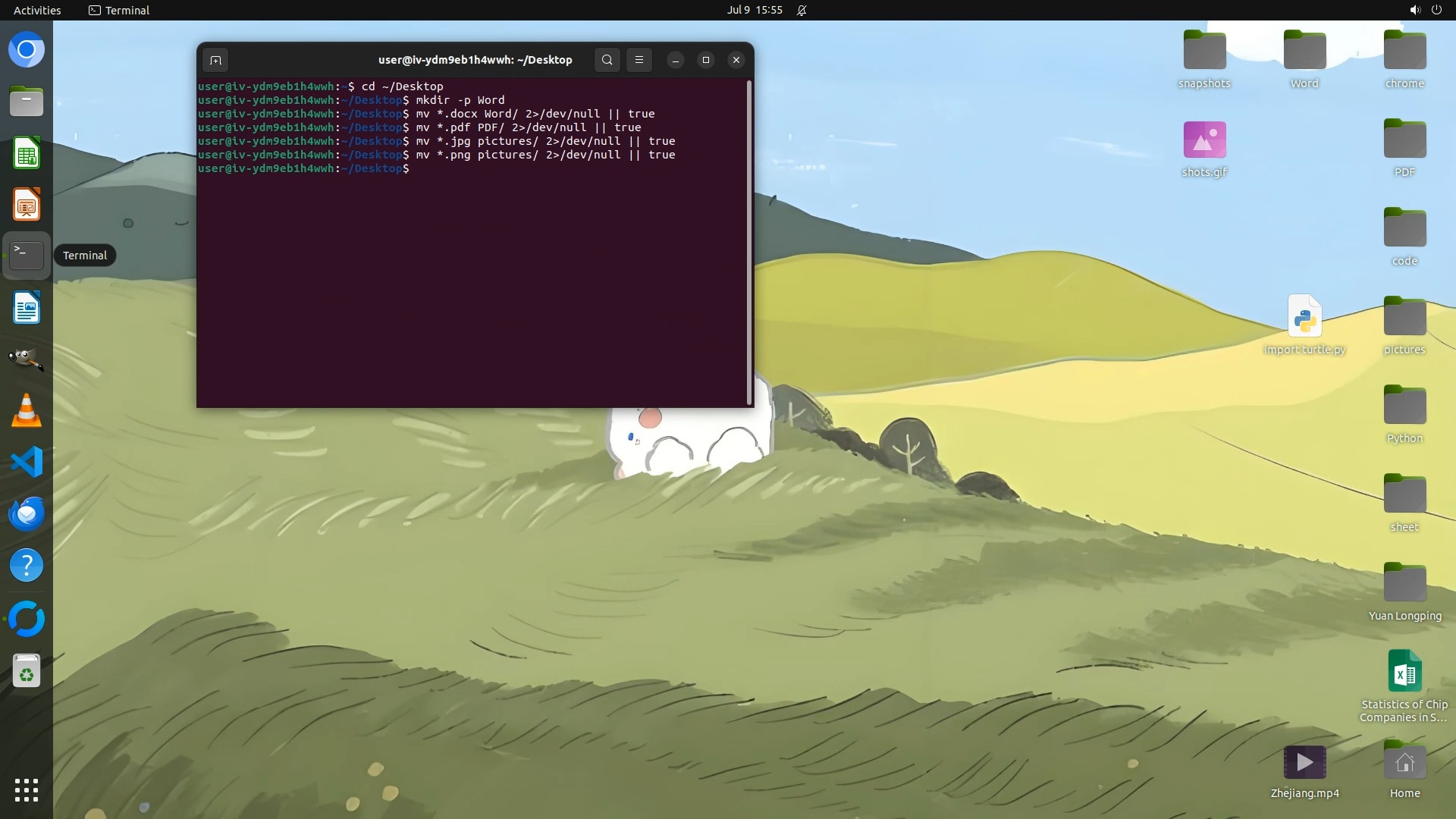Click the terminal search icon

tap(607, 60)
